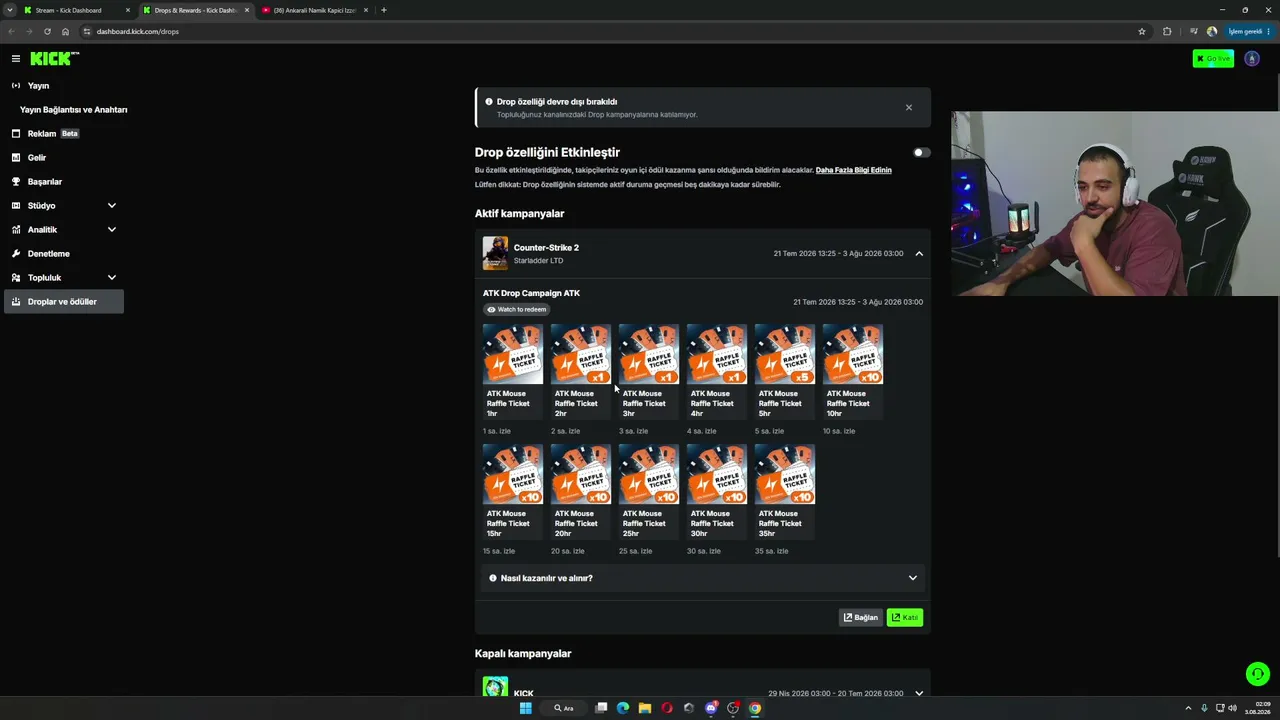This screenshot has width=1280, height=720.
Task: Select the Raffle Ticket 2hr reward image
Action: click(581, 354)
